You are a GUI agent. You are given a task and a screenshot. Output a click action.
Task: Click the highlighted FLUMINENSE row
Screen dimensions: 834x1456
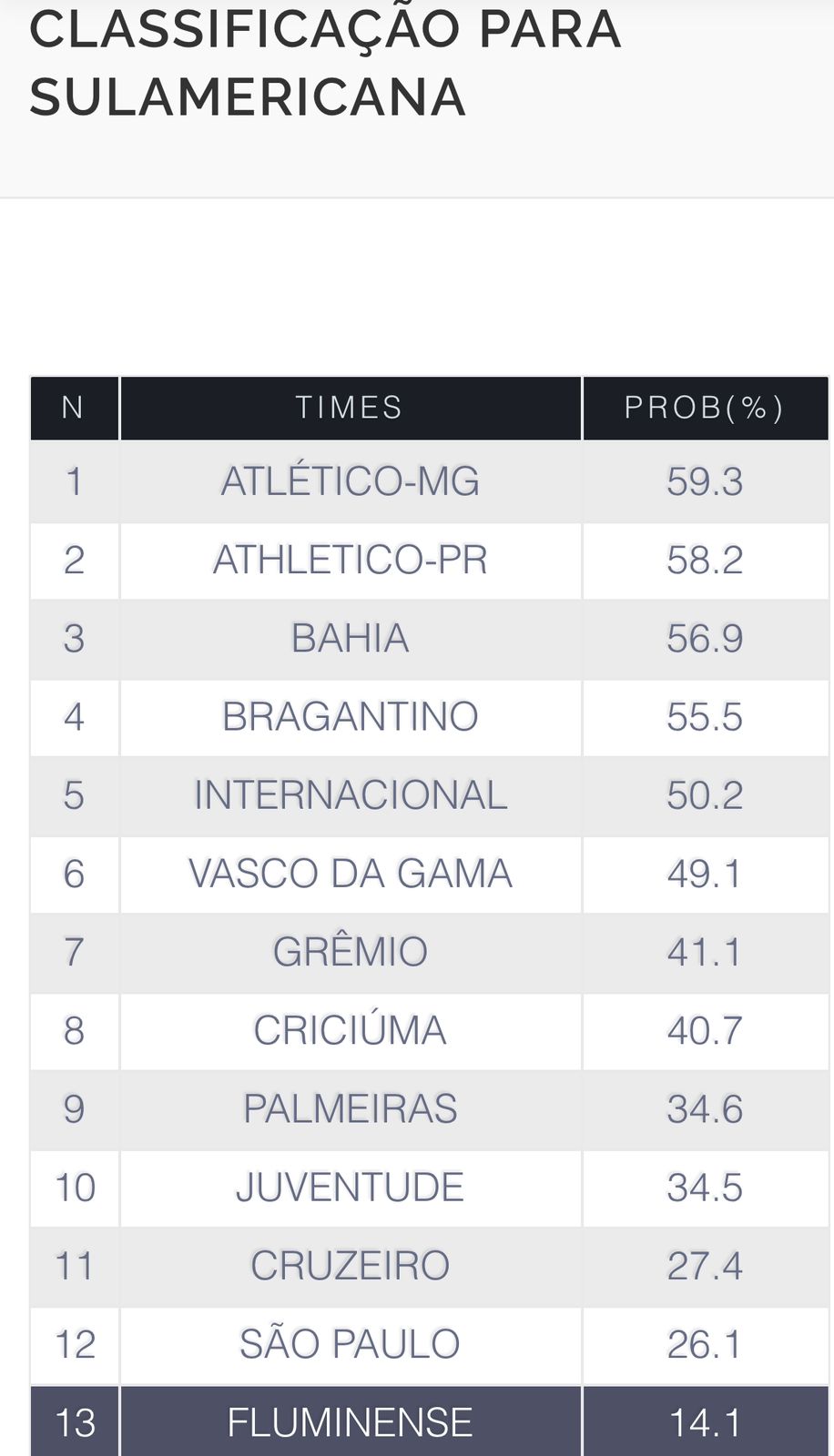coord(430,1421)
